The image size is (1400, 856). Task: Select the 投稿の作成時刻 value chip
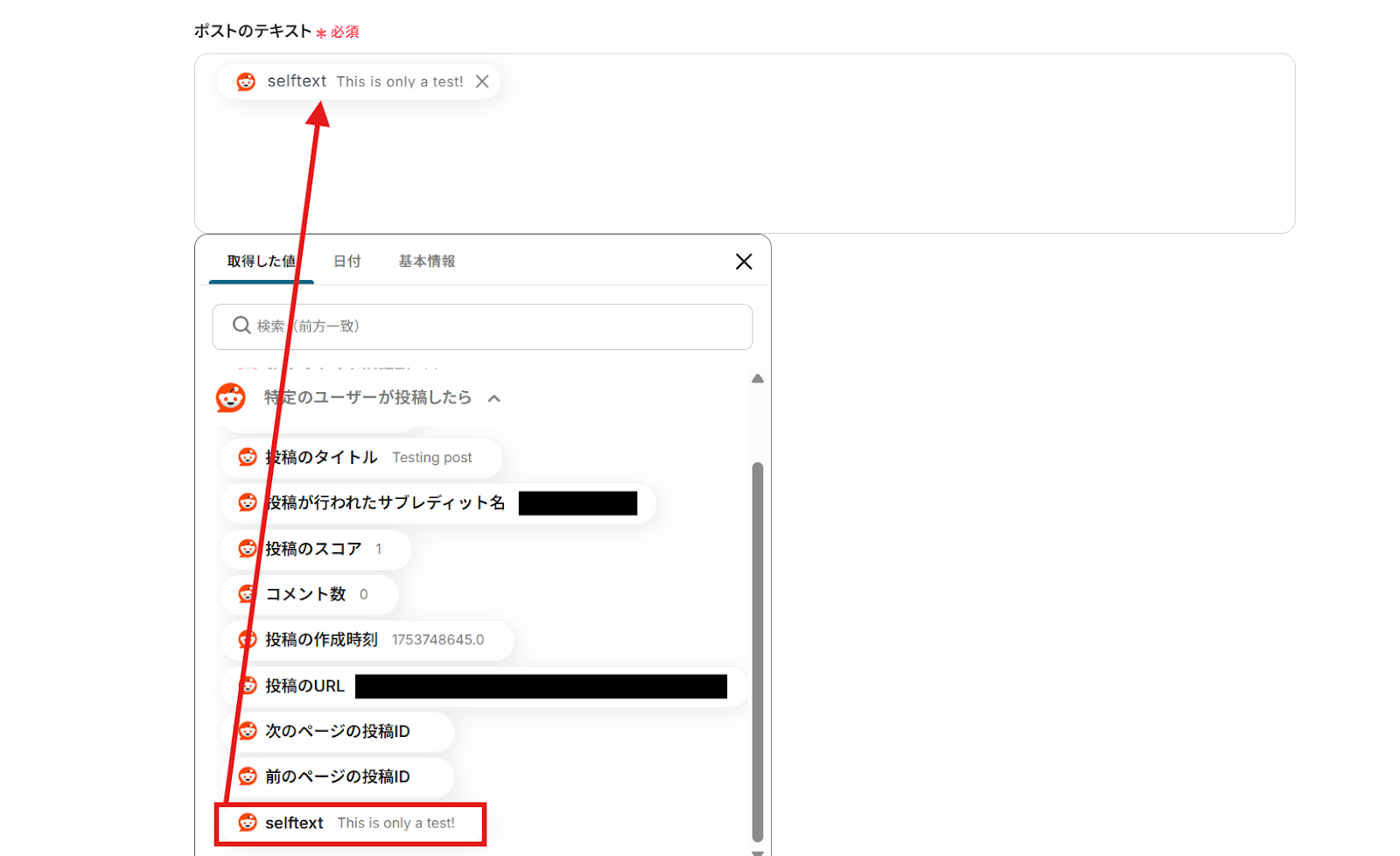[x=367, y=640]
